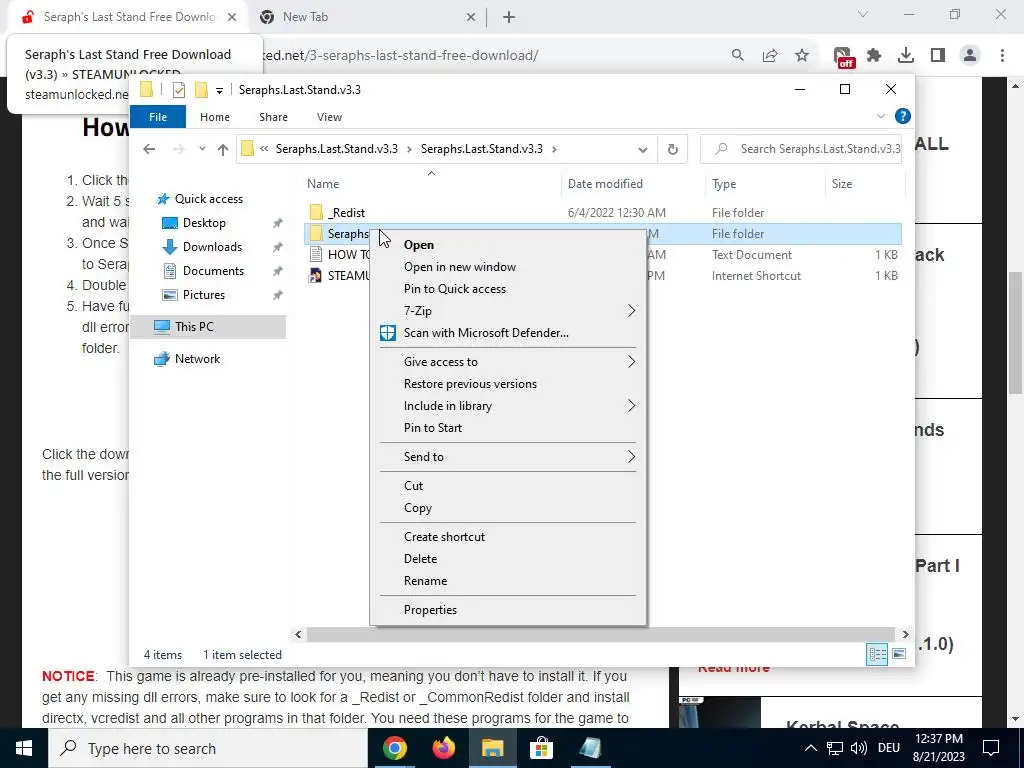Choose Copy in the context menu
This screenshot has height=768, width=1024.
click(418, 508)
